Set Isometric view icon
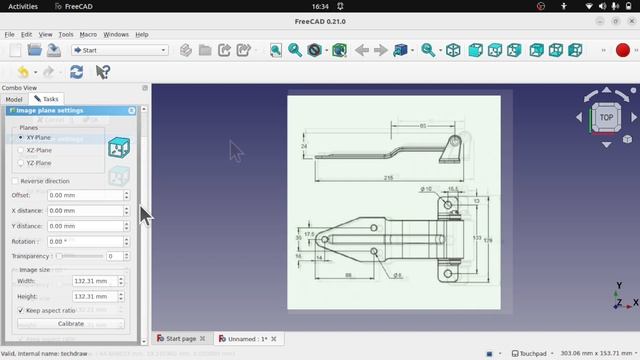Image resolution: width=640 pixels, height=360 pixels. [453, 50]
